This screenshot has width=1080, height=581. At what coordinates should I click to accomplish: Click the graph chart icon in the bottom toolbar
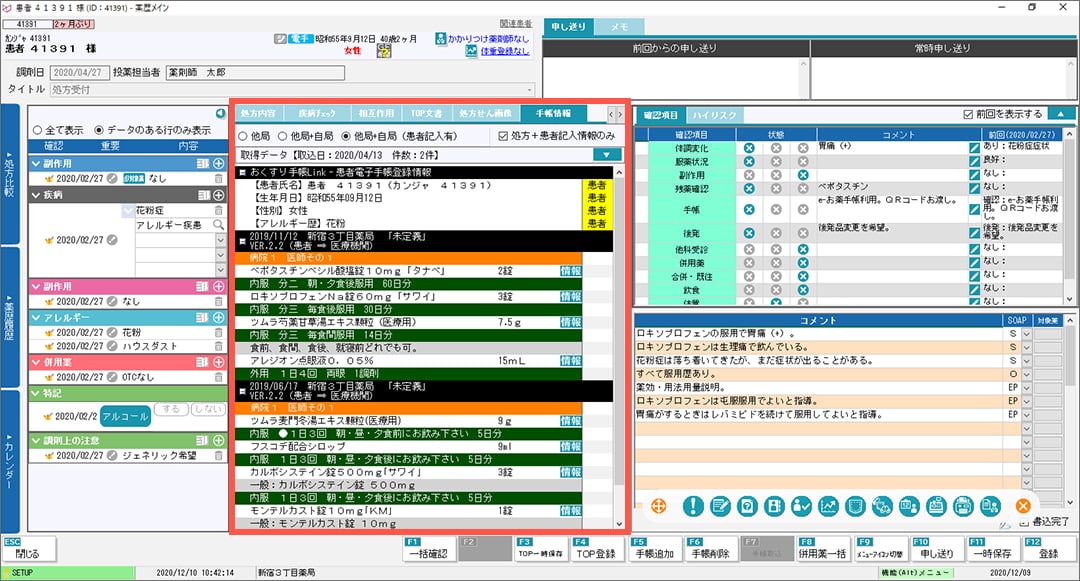point(828,507)
